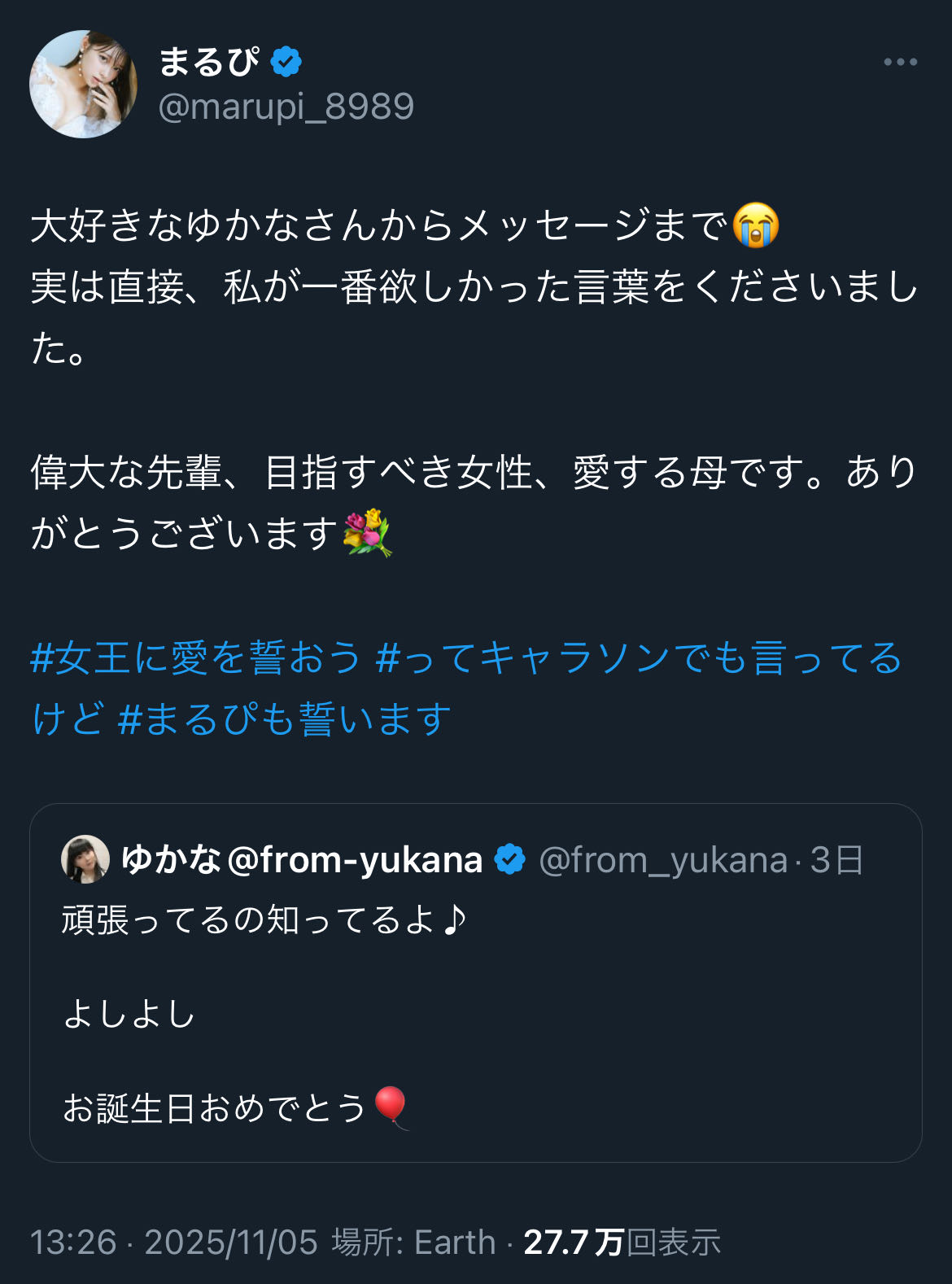The width and height of the screenshot is (952, 1284).
Task: Open the quoted post text 頑張ってるの知ってるよ♪
Action: point(264,920)
